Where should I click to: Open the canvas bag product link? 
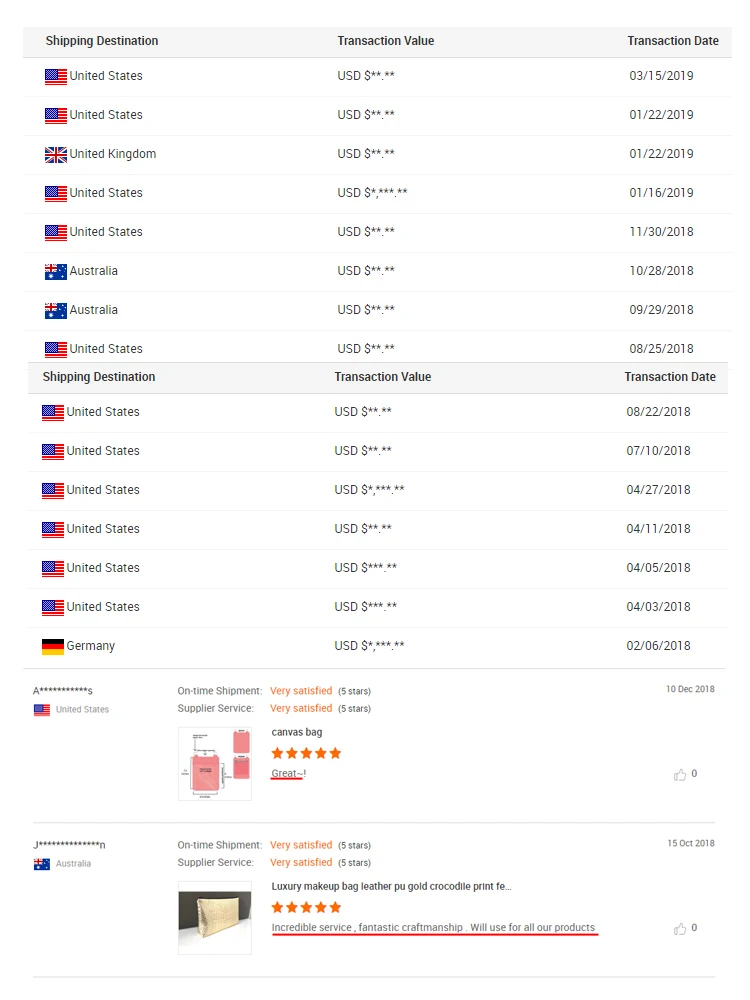point(297,732)
